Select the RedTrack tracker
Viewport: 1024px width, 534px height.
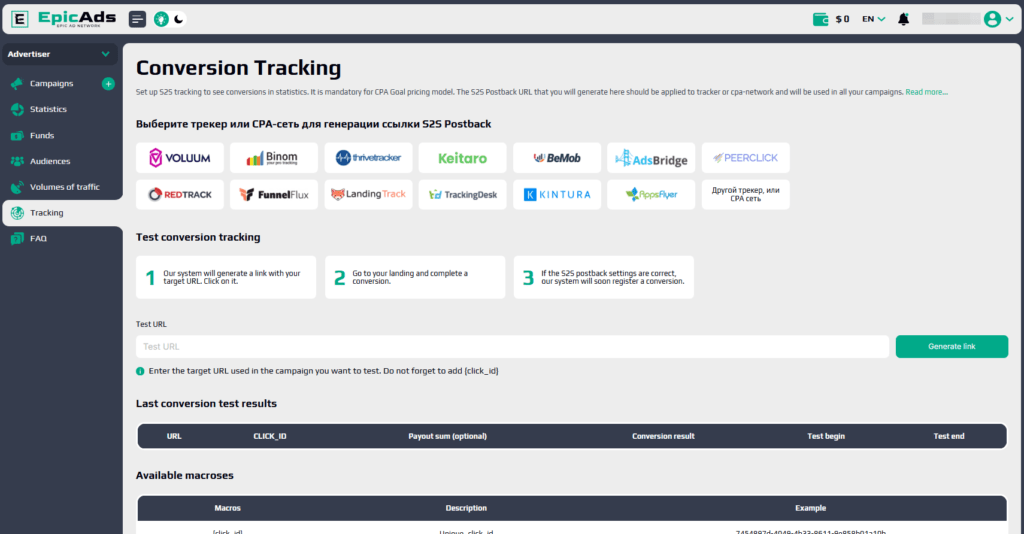180,195
